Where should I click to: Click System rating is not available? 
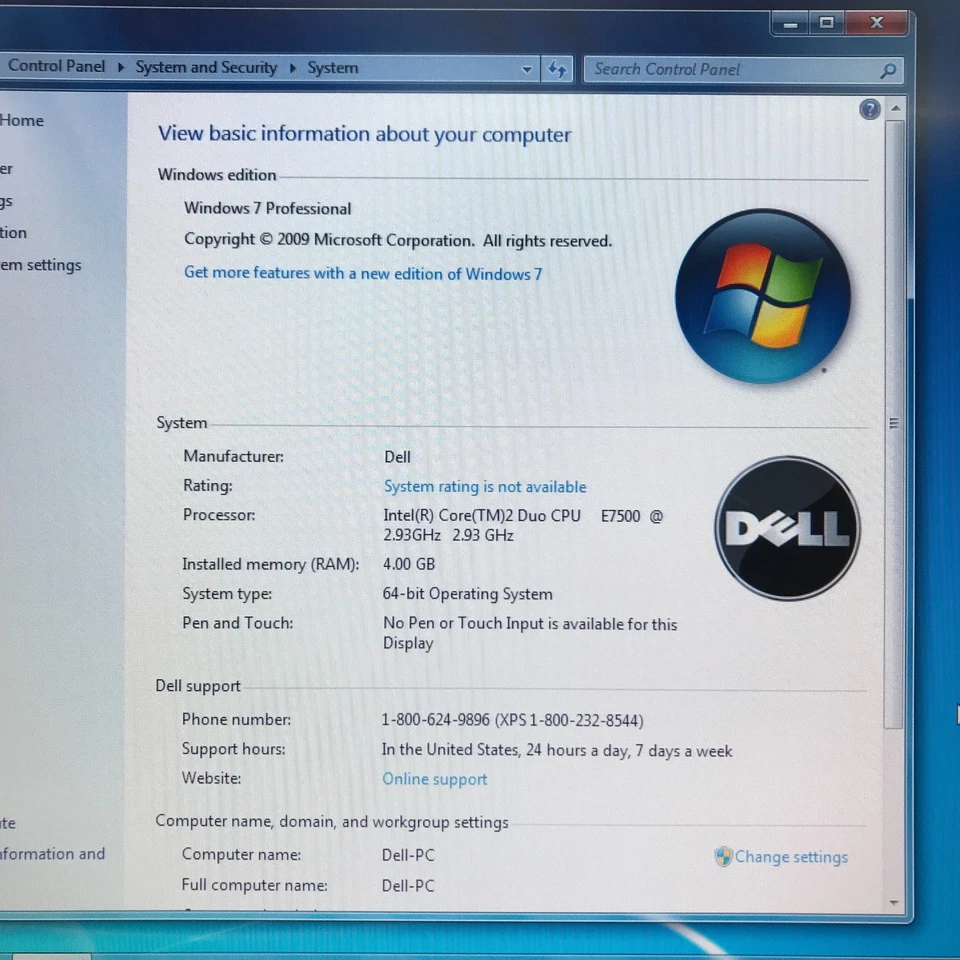click(x=485, y=487)
